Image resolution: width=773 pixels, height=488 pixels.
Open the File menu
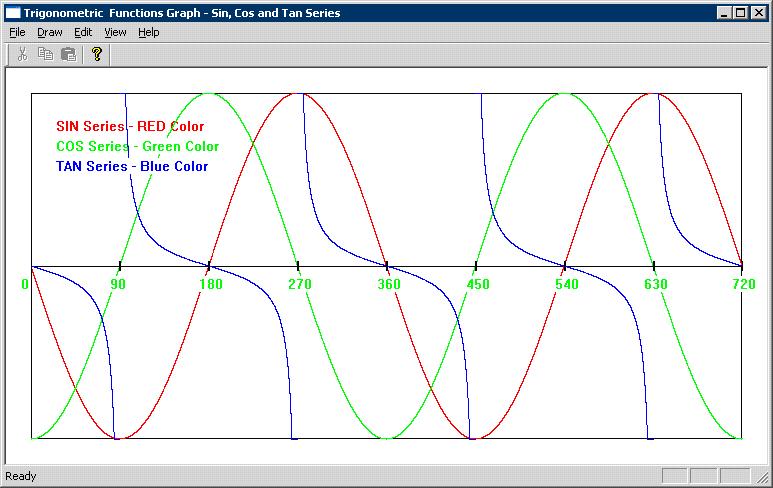point(17,32)
